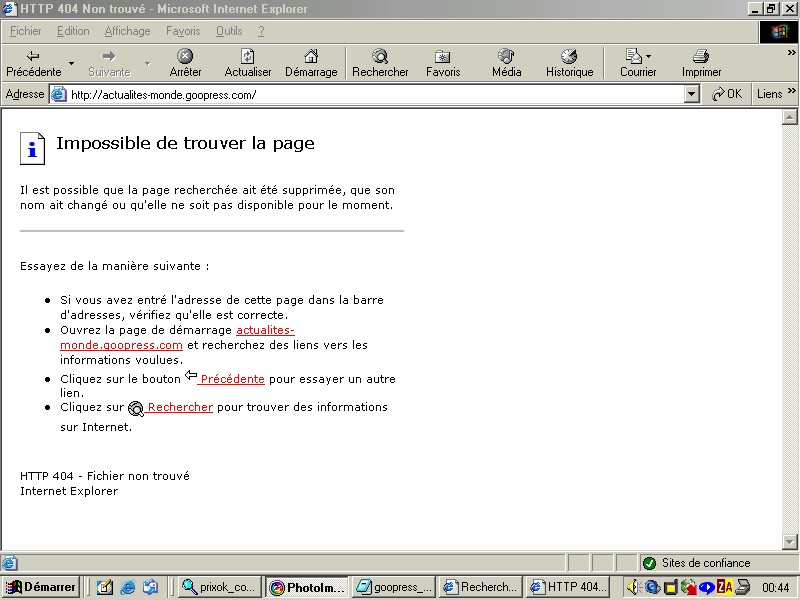Click the 'HTTP 404 - Fichier non trouvé' text
This screenshot has width=800, height=600.
(105, 476)
